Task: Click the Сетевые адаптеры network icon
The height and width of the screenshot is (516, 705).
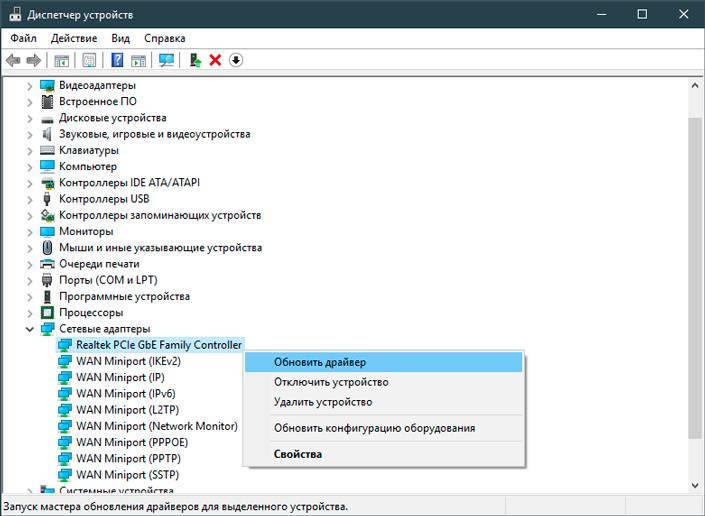Action: pyautogui.click(x=47, y=329)
